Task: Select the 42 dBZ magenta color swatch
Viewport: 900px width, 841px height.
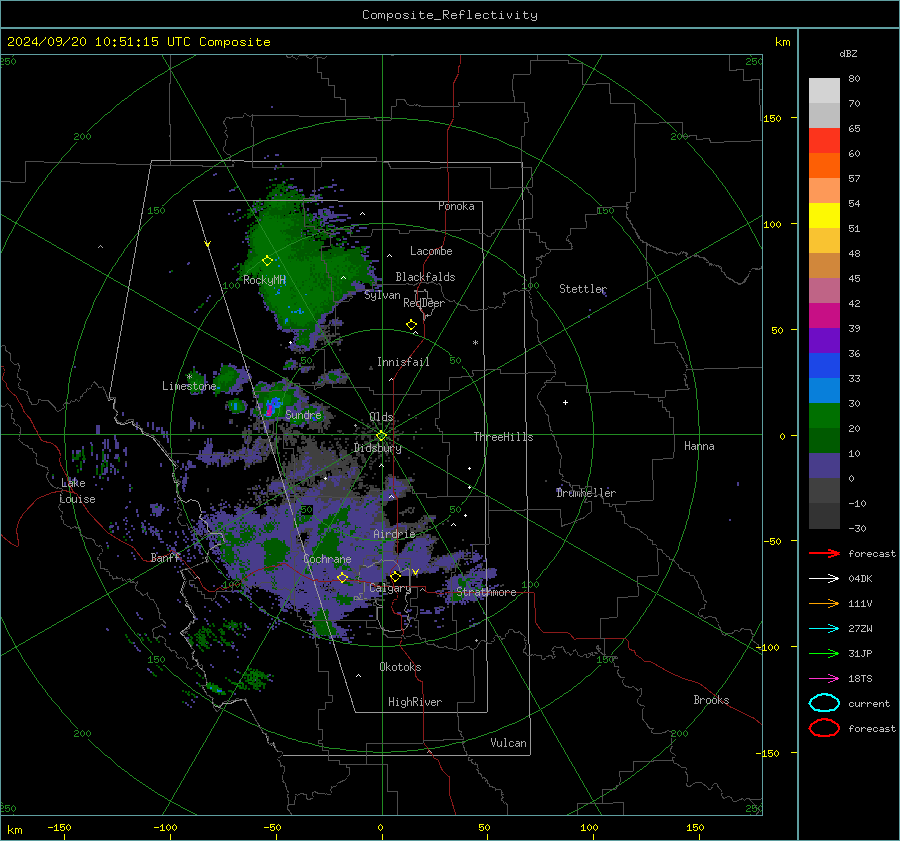Action: coord(824,315)
